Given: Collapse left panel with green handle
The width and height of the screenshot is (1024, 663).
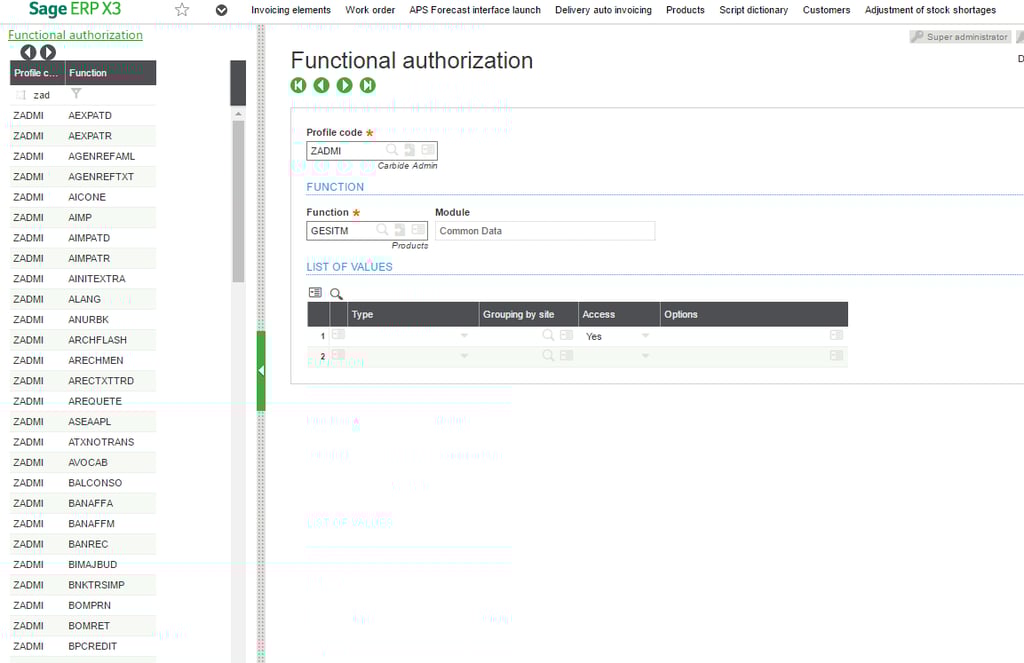Looking at the screenshot, I should click(x=261, y=371).
